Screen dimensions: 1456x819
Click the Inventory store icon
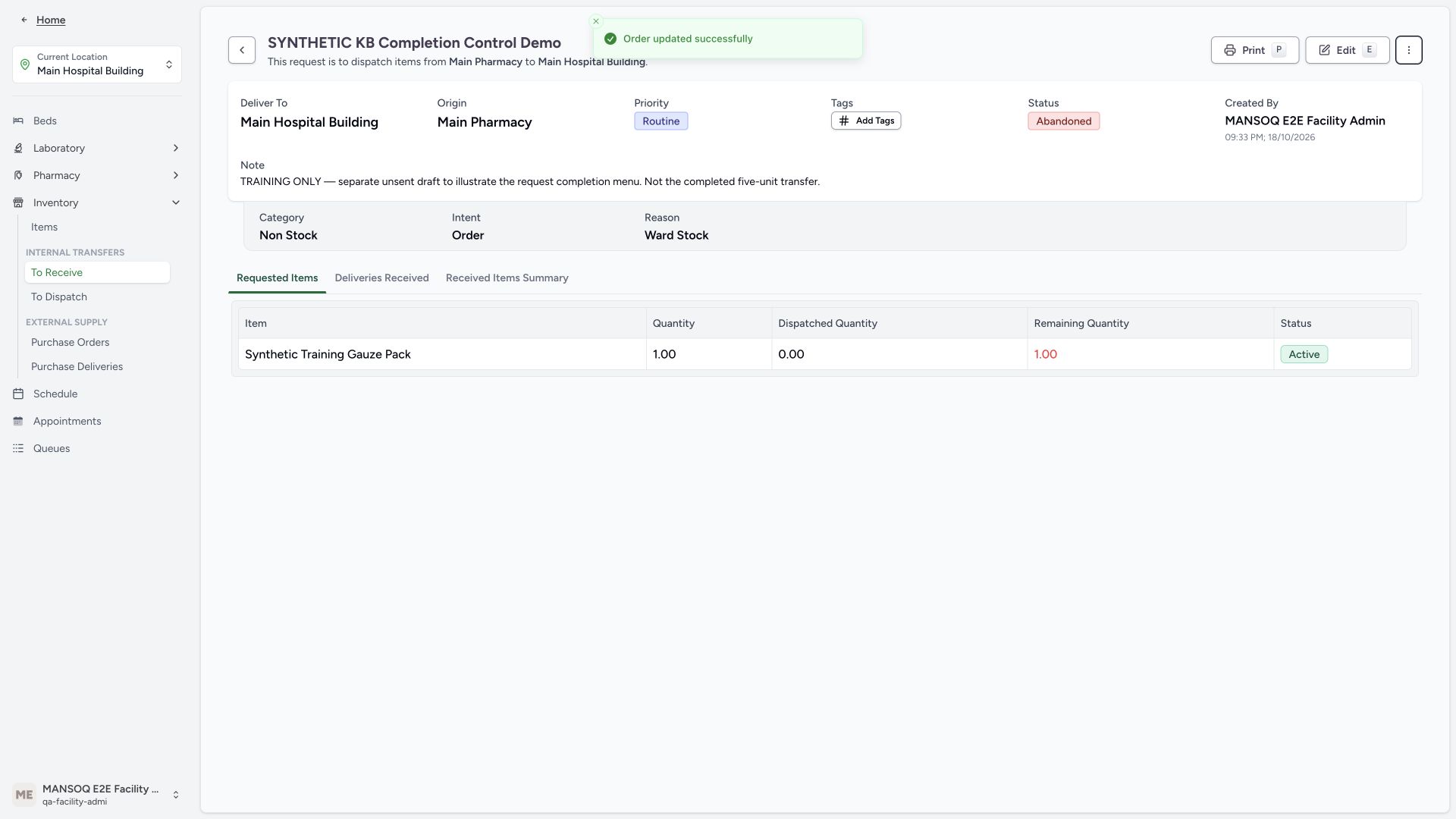(x=18, y=202)
